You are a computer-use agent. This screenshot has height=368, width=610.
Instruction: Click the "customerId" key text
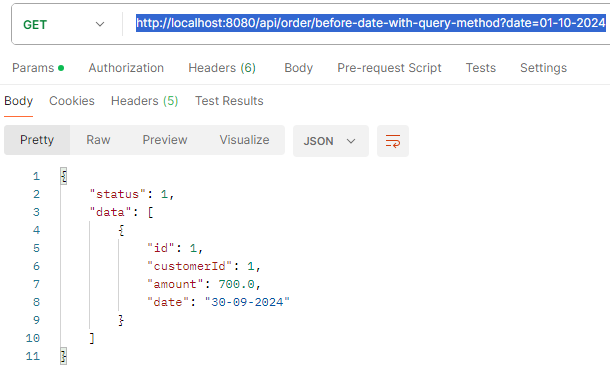pos(189,266)
